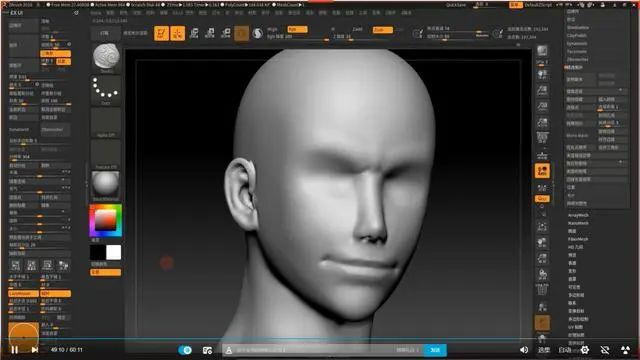Expand the ArrayMesh subpalette
Image resolution: width=640 pixels, height=360 pixels.
pos(578,215)
